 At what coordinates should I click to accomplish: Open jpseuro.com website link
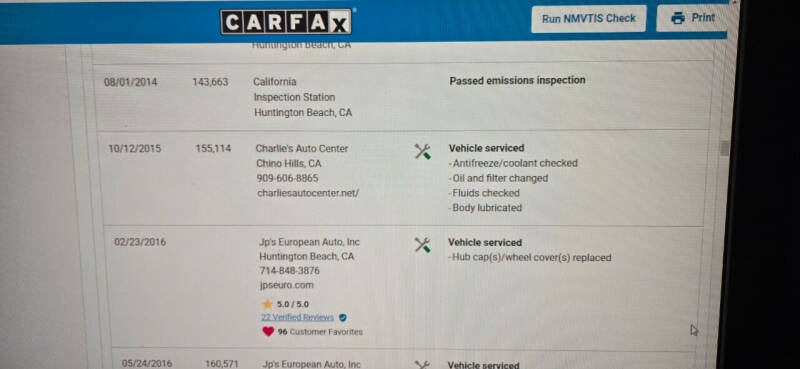click(x=287, y=285)
